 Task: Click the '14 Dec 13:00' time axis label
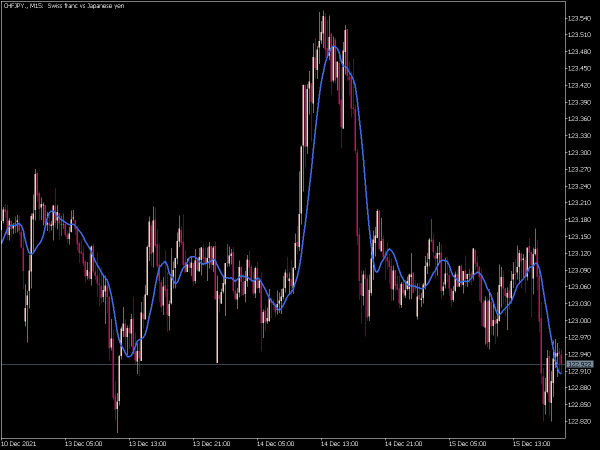click(339, 444)
